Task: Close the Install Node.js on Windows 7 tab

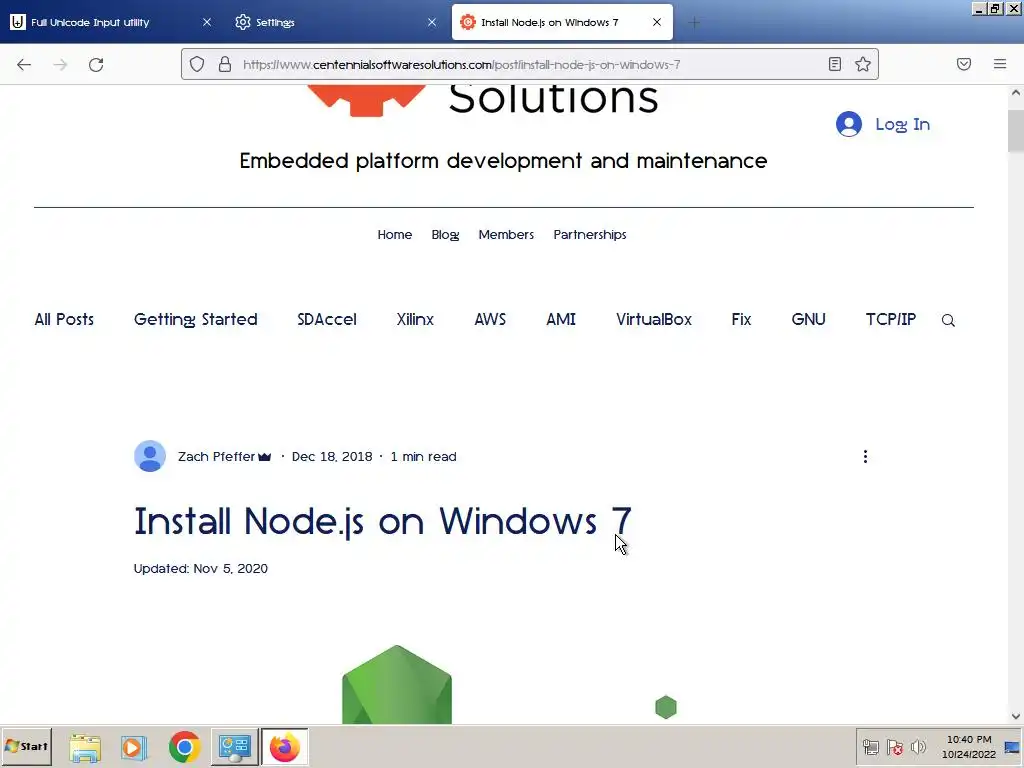Action: click(657, 22)
